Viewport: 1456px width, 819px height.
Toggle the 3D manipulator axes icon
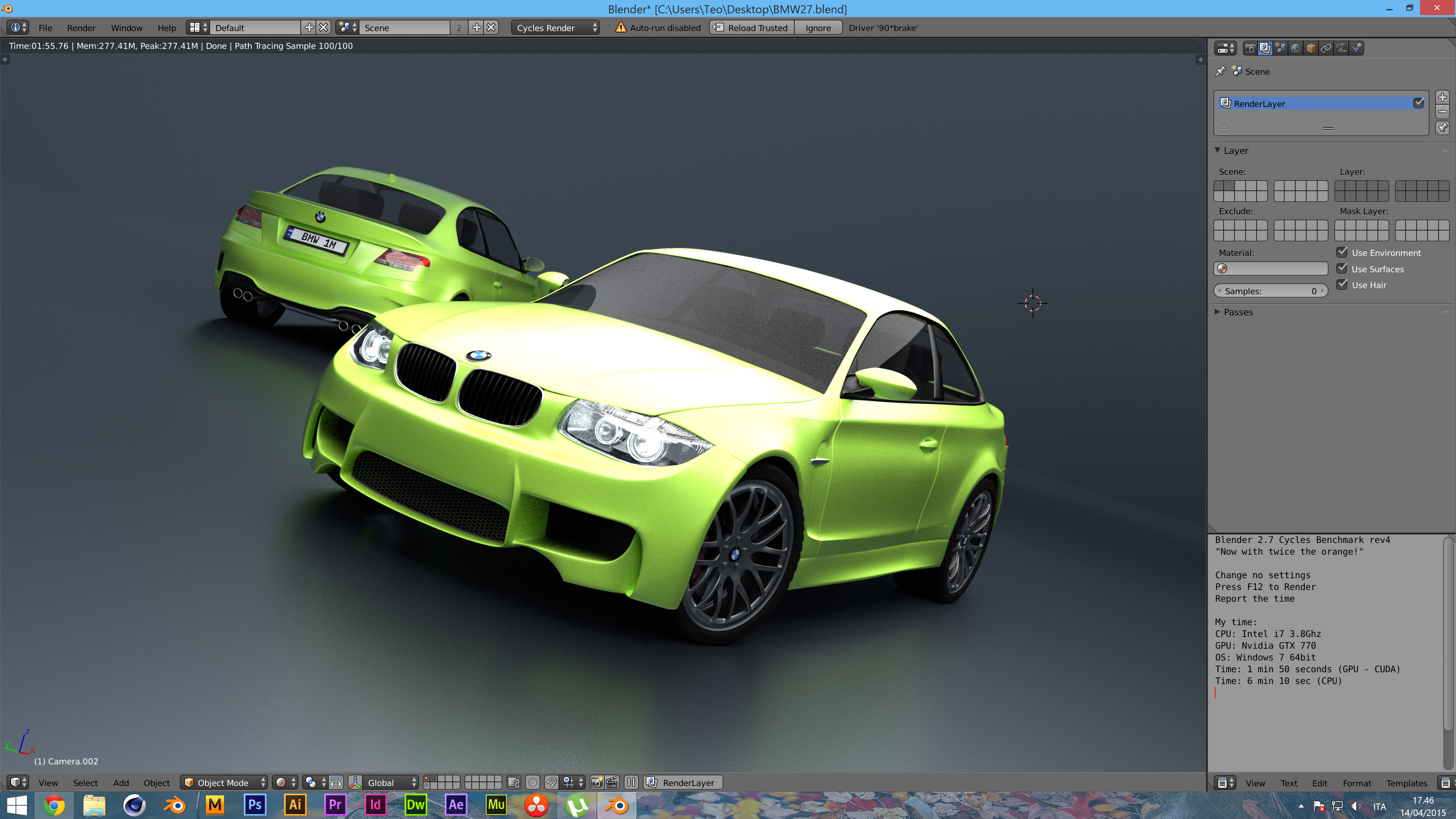(356, 782)
